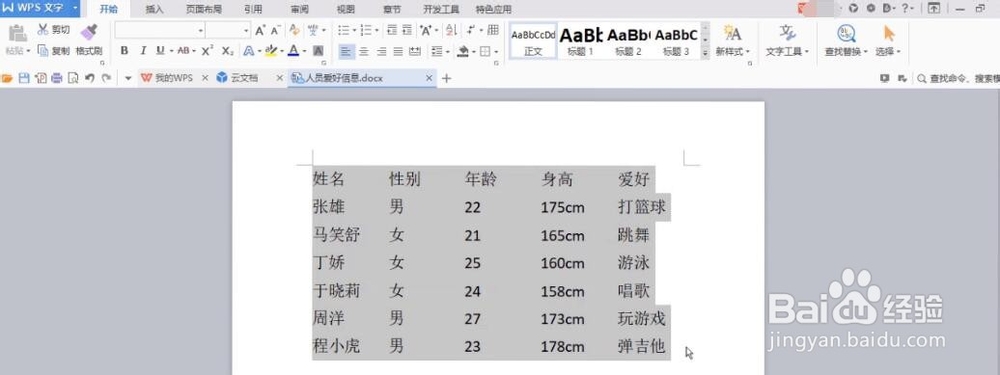The width and height of the screenshot is (1000, 375).
Task: Open the font size dropdown
Action: tap(246, 30)
